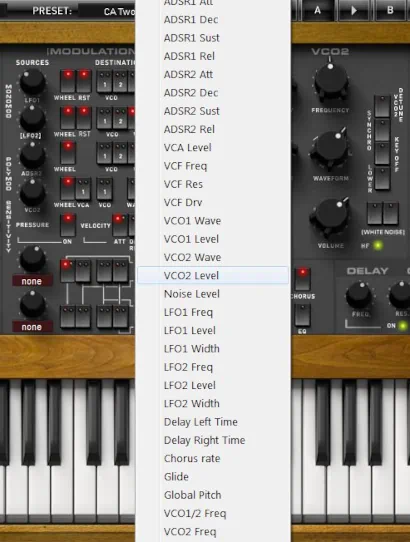The height and width of the screenshot is (542, 410).
Task: Pick VCO1 Wave parameter
Action: 213,221
